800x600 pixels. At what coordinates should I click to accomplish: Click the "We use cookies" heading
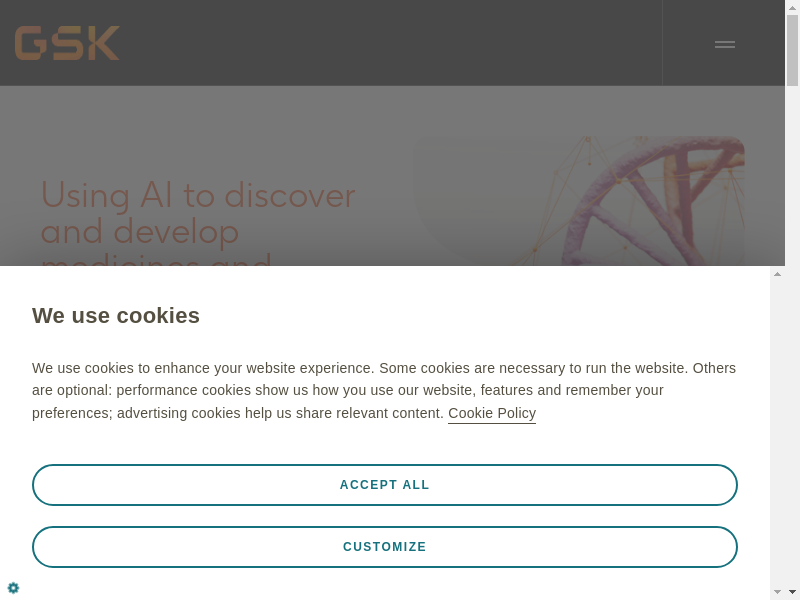coord(116,316)
